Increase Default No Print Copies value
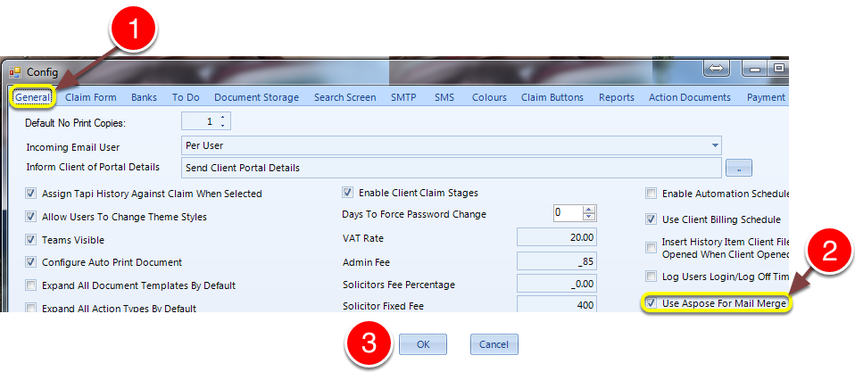Image resolution: width=855 pixels, height=380 pixels. (222, 118)
